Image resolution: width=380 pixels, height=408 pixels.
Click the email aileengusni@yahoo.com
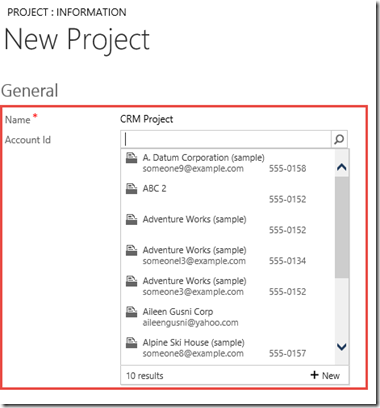coord(190,323)
